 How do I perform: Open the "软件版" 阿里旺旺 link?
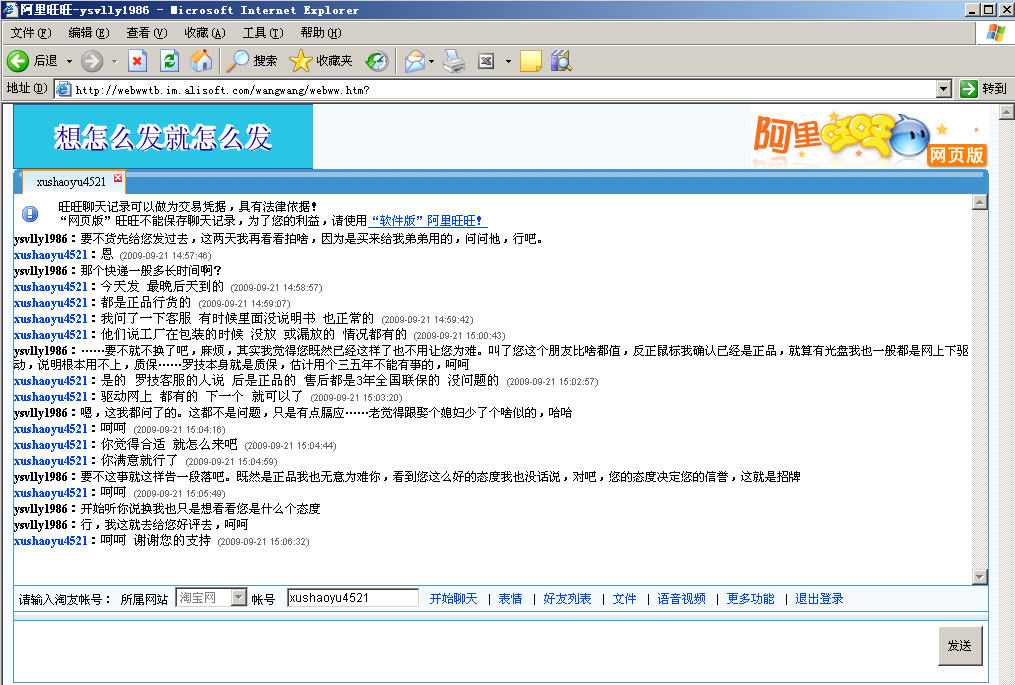(x=427, y=221)
